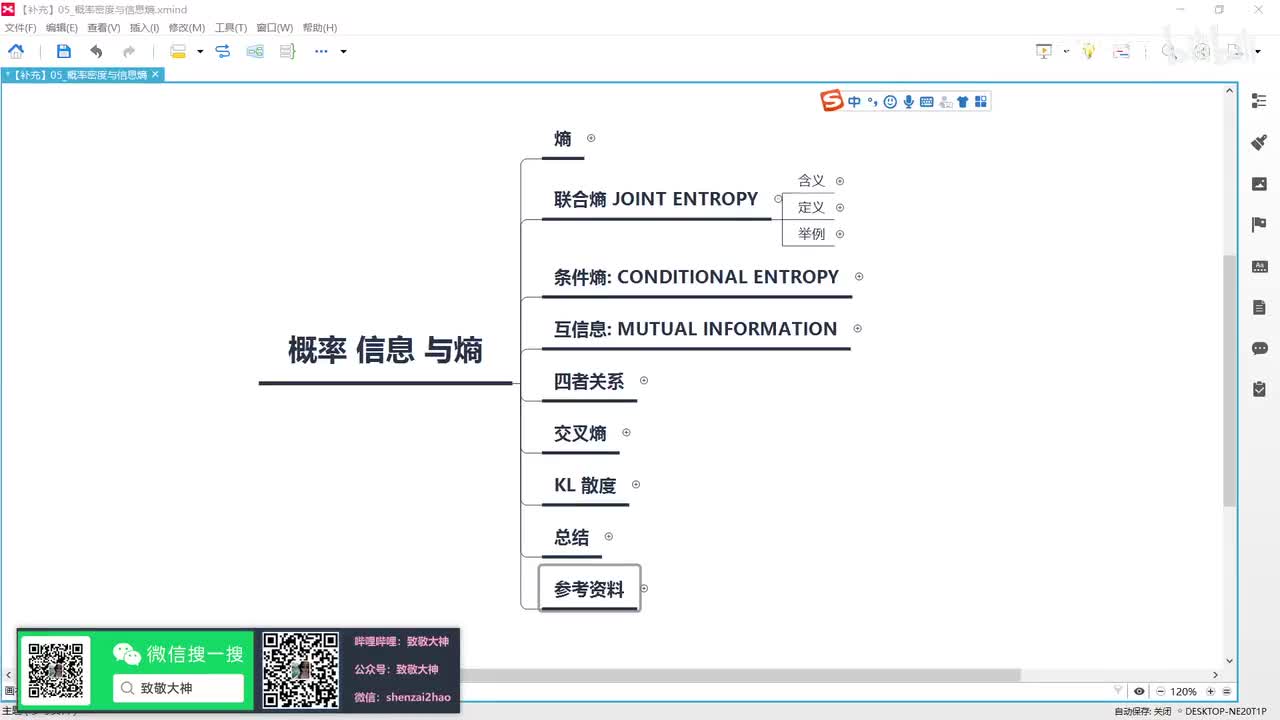Expand the 参考资料 topic
Screen dimensions: 1280x720
pyautogui.click(x=644, y=588)
